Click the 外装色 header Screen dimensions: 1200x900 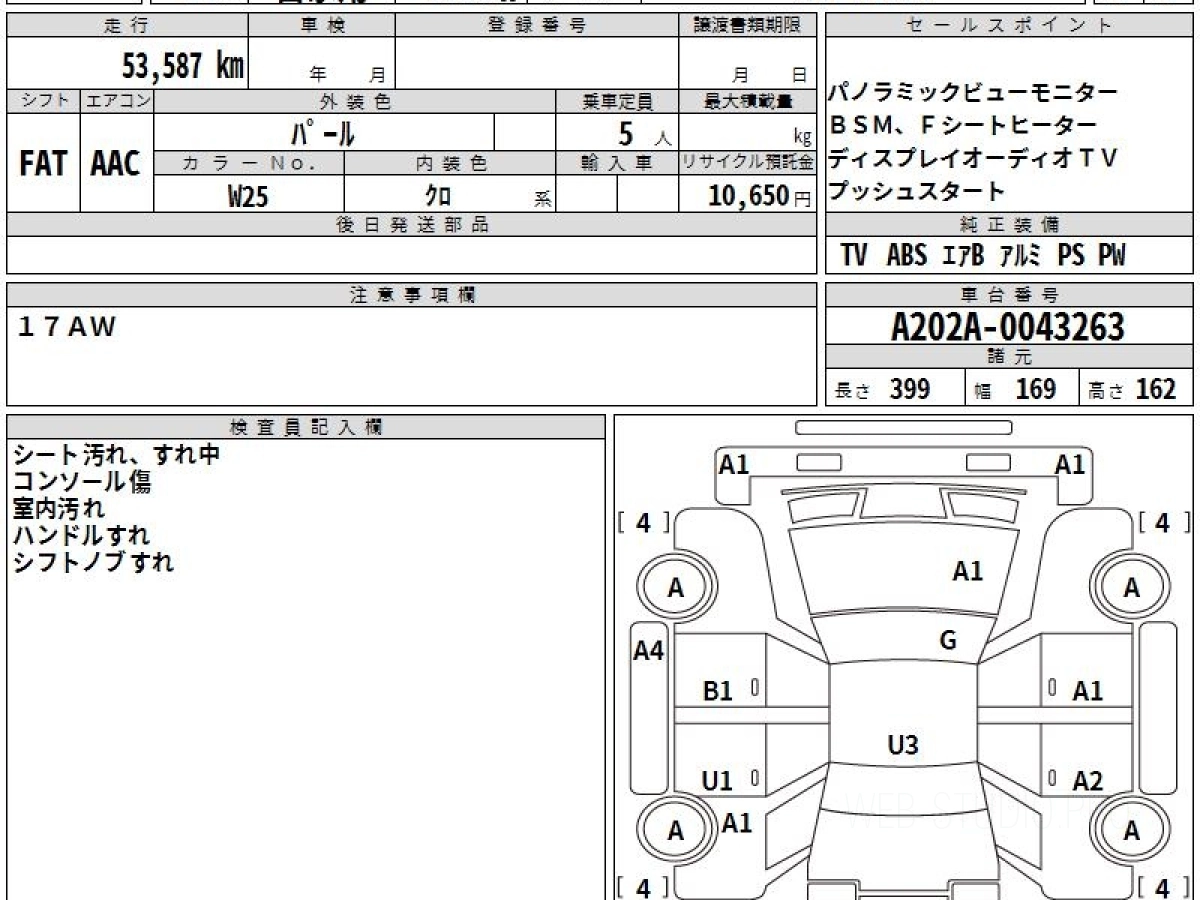[355, 101]
